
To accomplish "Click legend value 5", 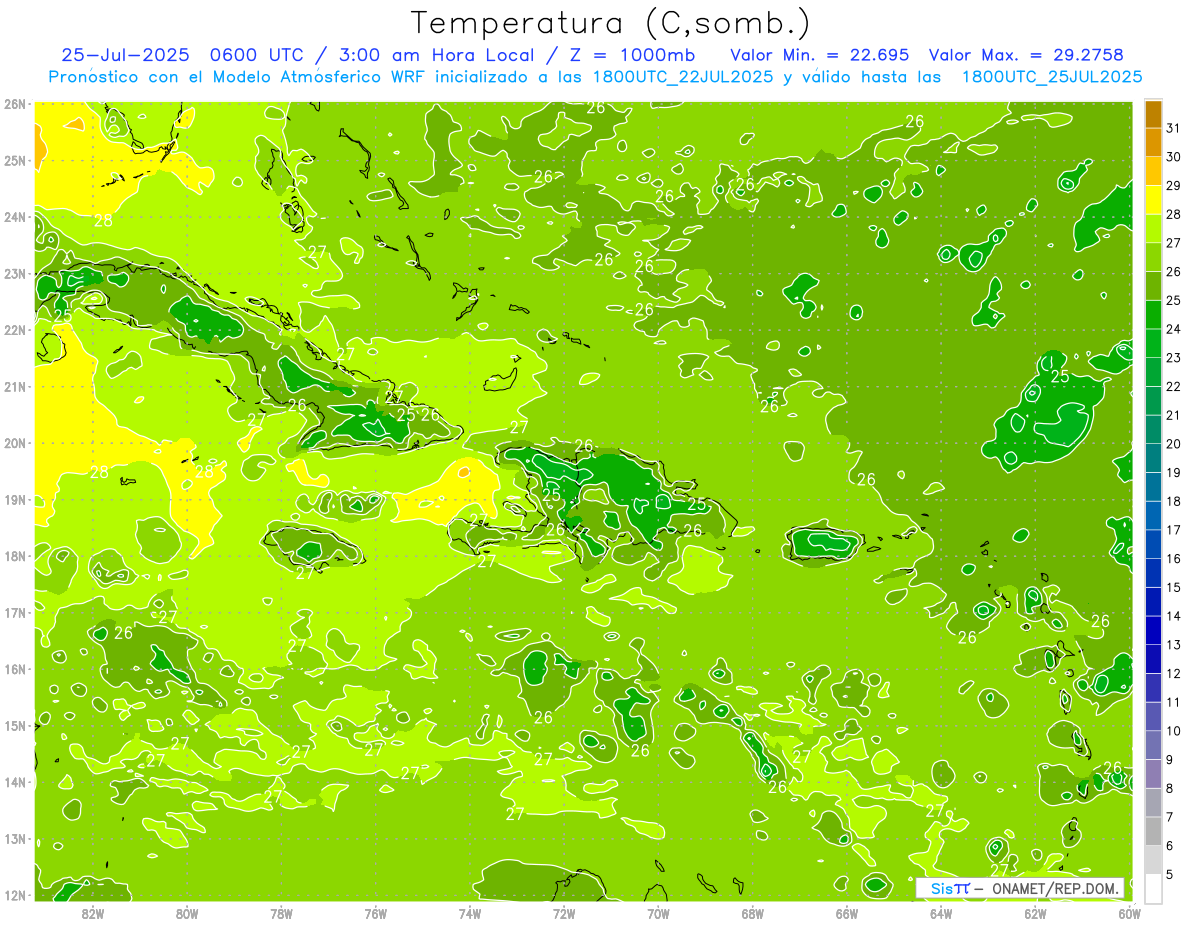I will [1170, 875].
